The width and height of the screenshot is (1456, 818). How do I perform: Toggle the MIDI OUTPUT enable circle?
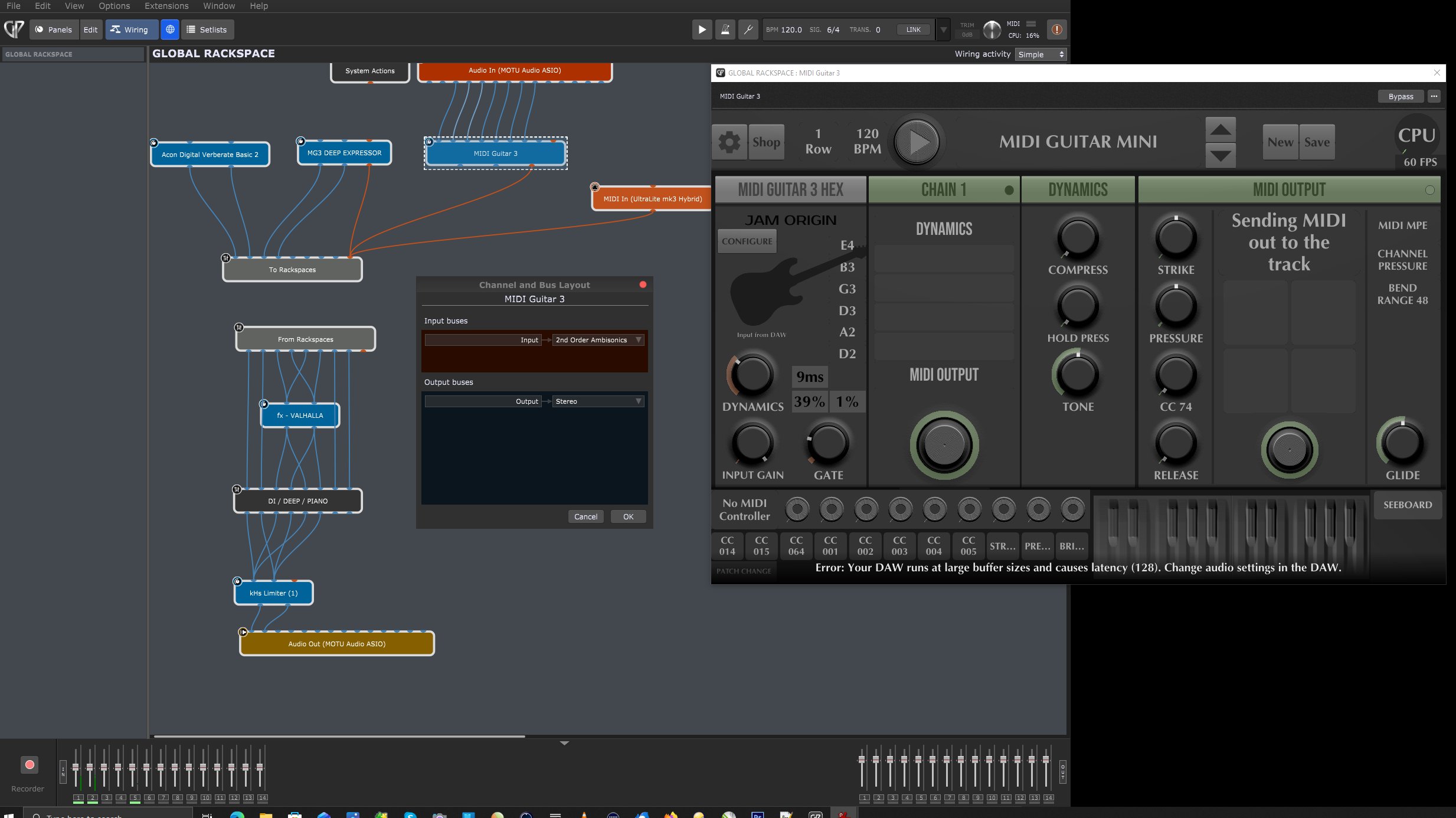pos(1429,190)
